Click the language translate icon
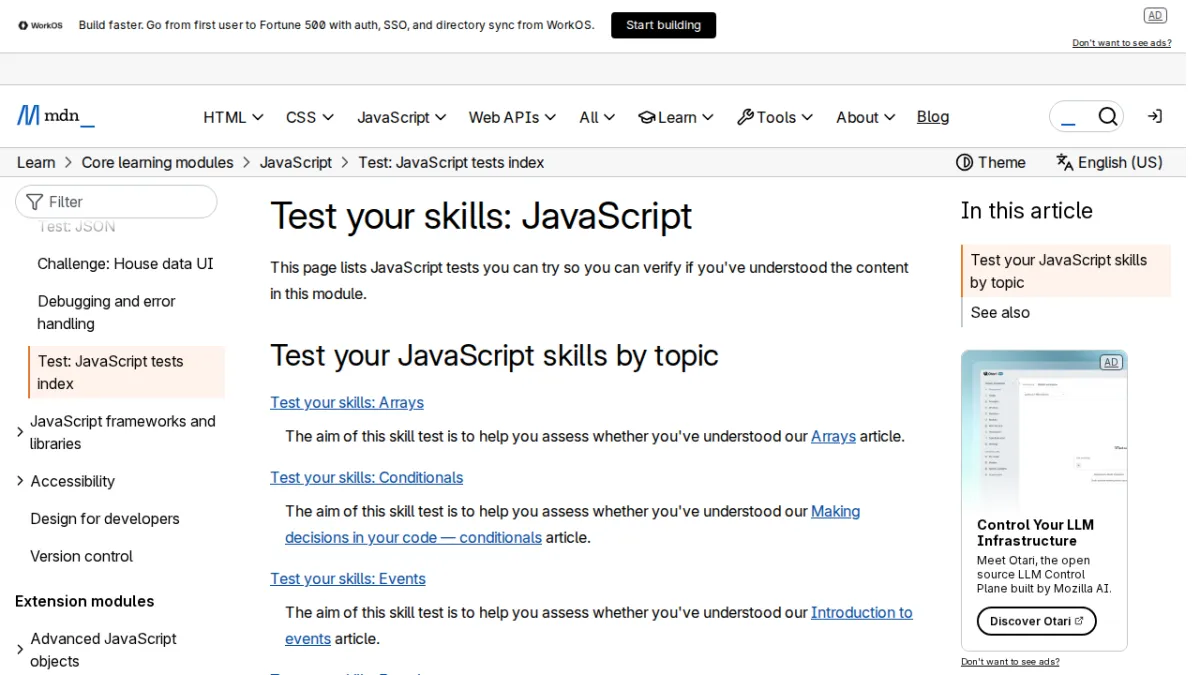 pyautogui.click(x=1064, y=162)
